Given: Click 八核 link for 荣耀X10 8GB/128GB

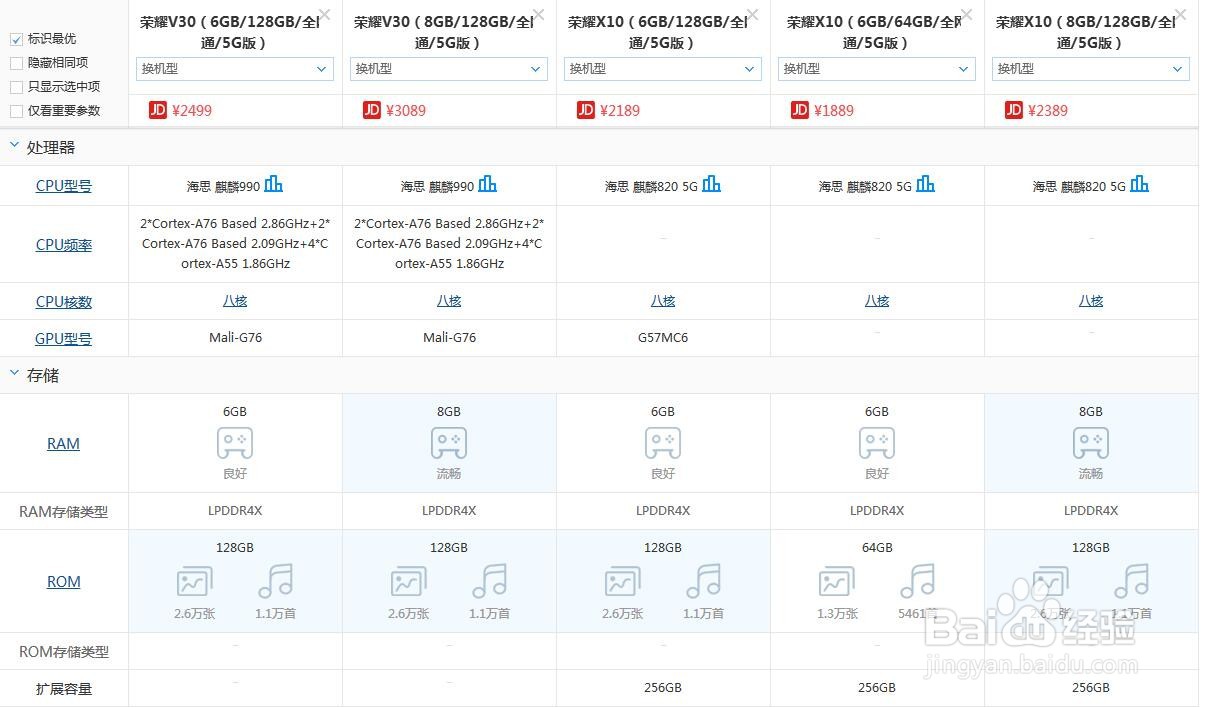Looking at the screenshot, I should 1091,301.
